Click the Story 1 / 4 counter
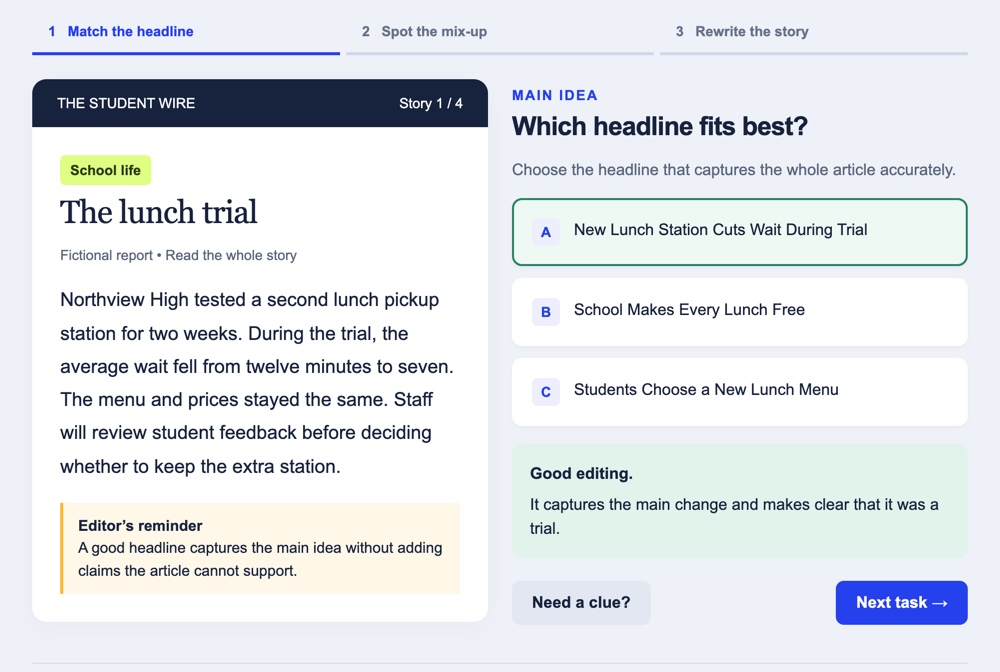Image resolution: width=1000 pixels, height=672 pixels. coord(430,103)
